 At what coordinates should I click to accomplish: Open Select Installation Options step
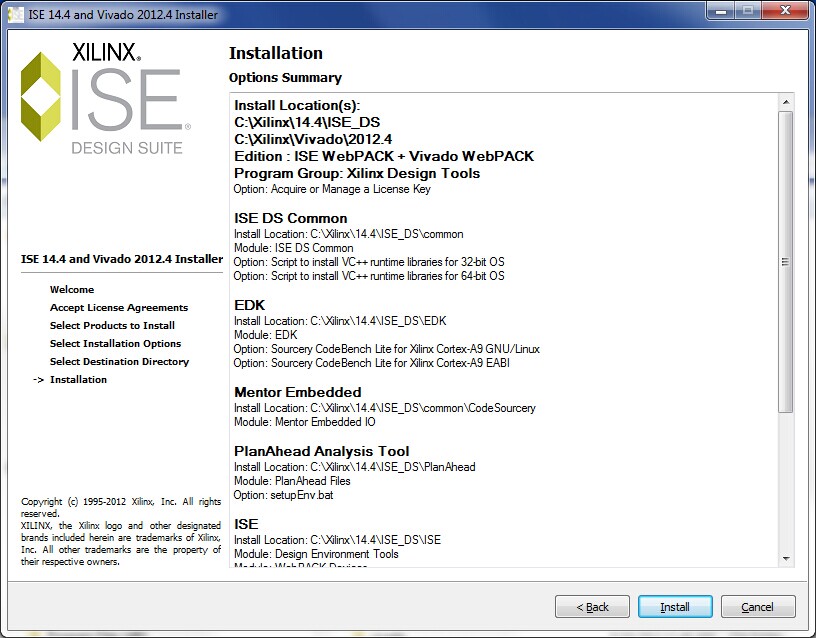click(115, 344)
